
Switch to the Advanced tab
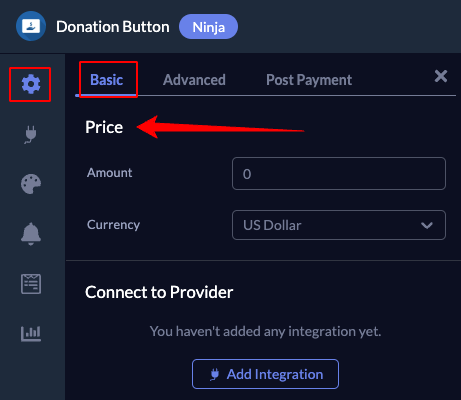pyautogui.click(x=194, y=80)
